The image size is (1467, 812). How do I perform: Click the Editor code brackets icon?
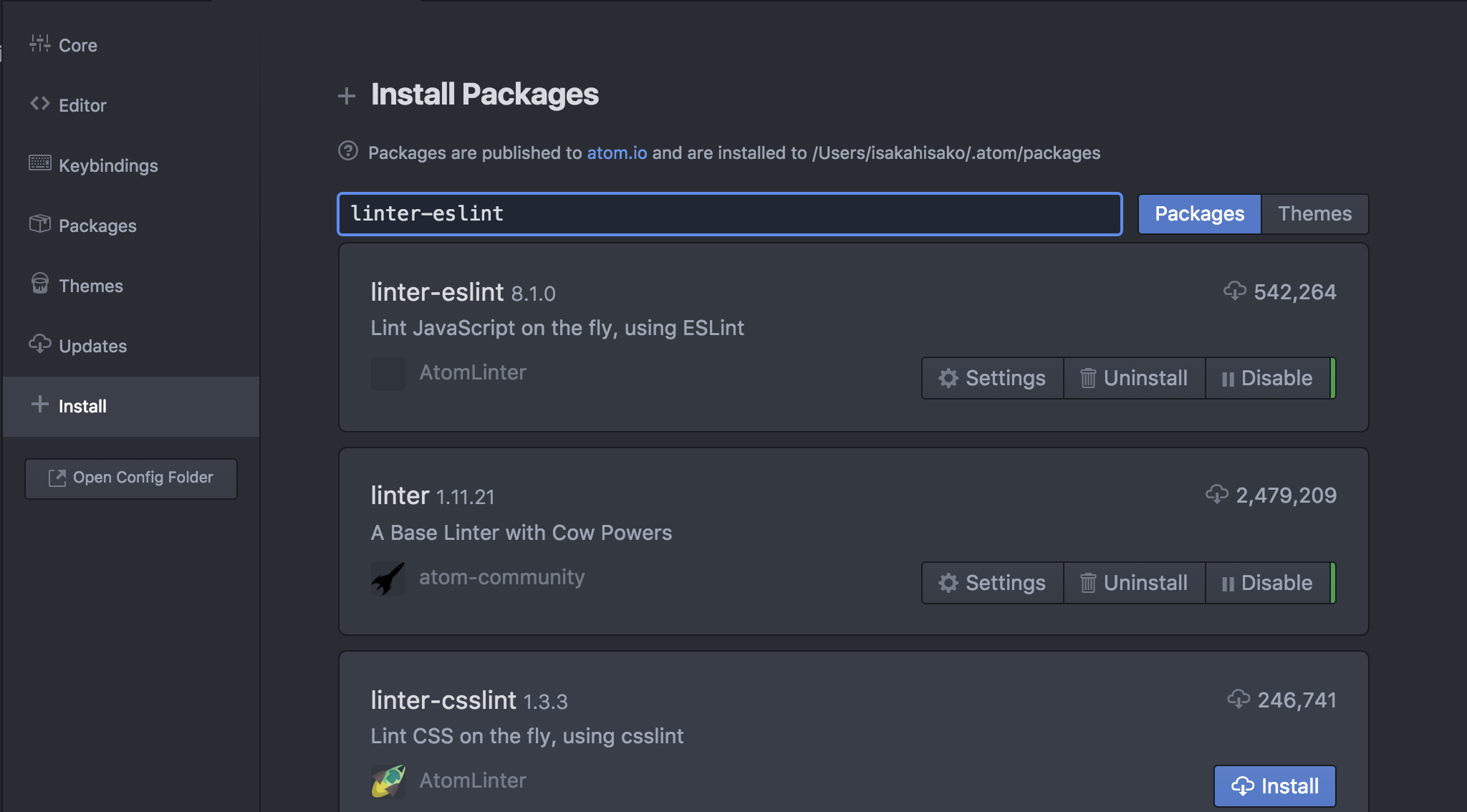coord(39,104)
